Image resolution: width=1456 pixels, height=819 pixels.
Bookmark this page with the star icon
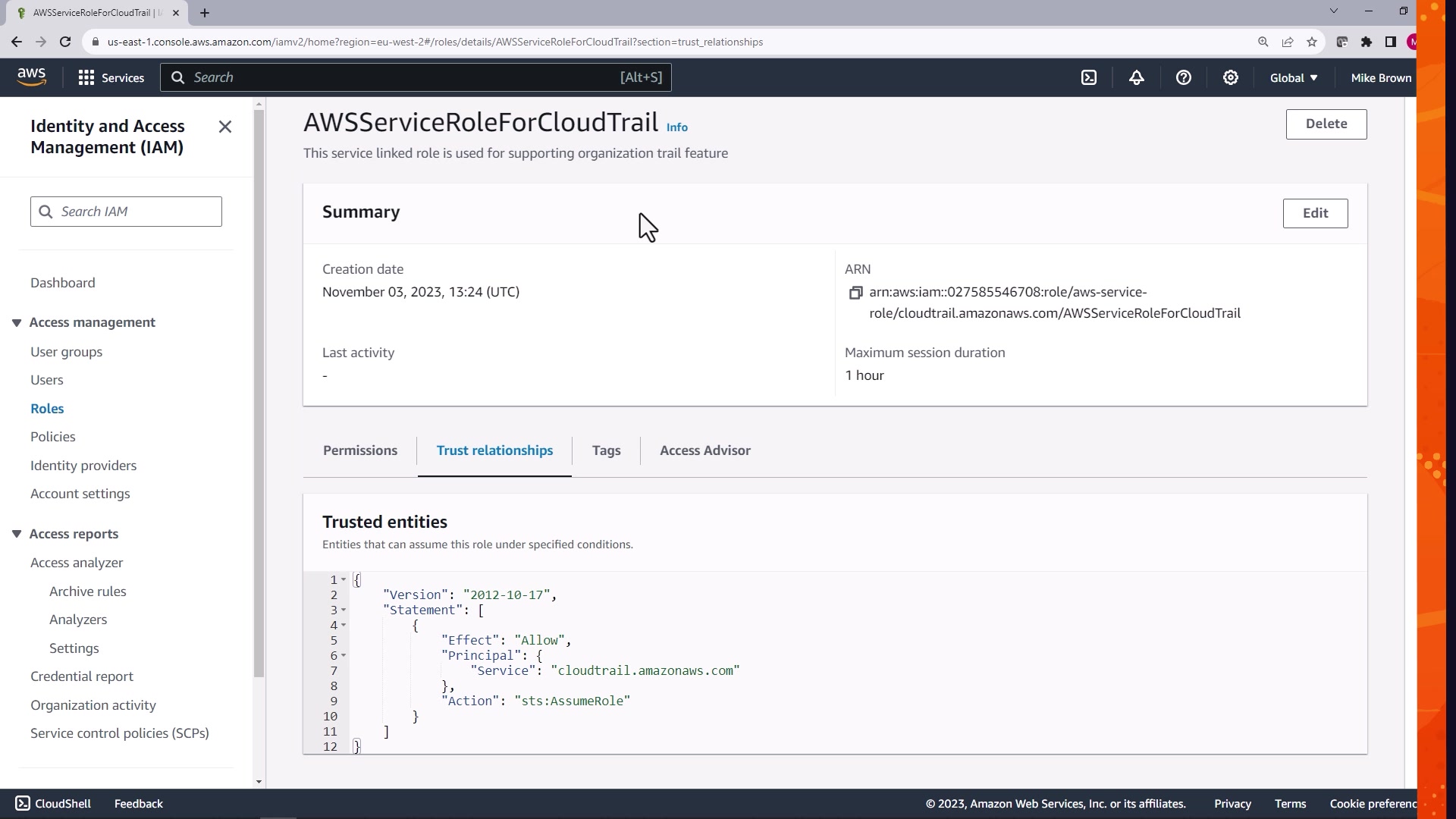[1311, 42]
